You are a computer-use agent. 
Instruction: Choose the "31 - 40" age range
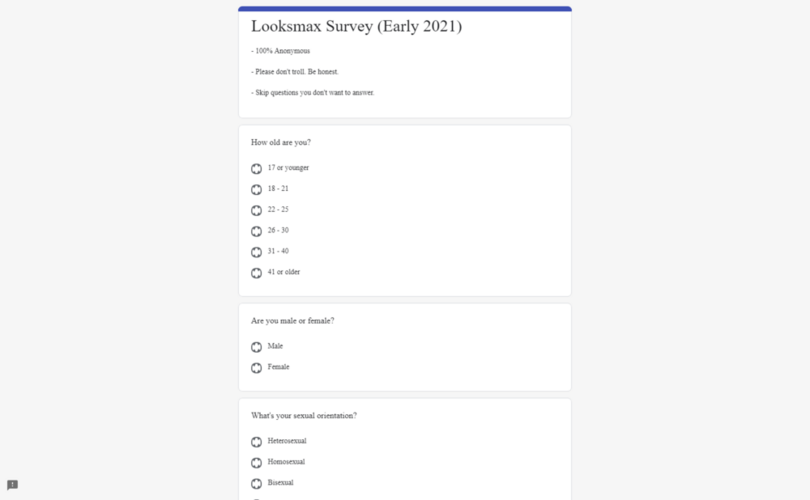pyautogui.click(x=257, y=253)
